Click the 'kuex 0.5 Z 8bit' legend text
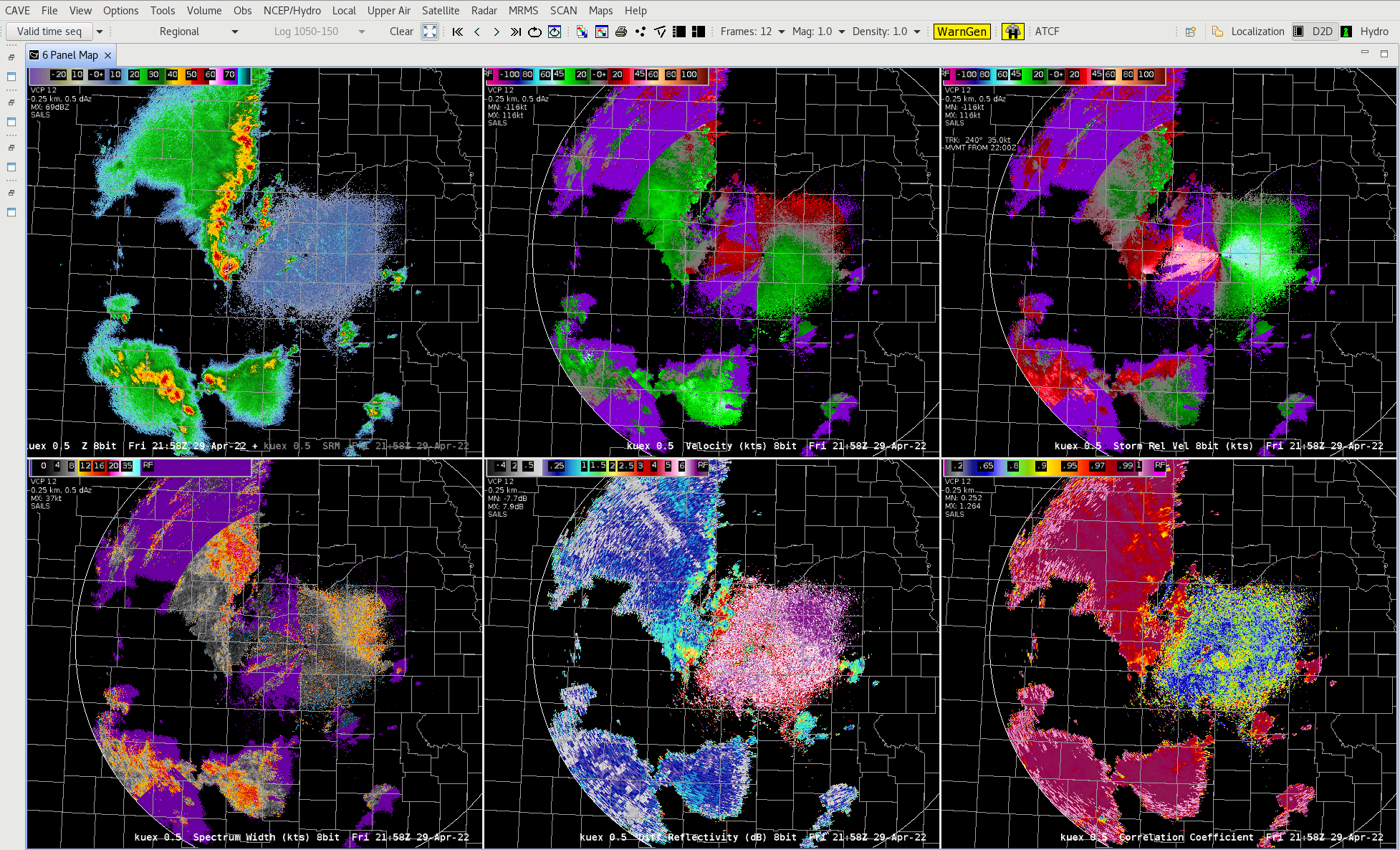 tap(72, 446)
